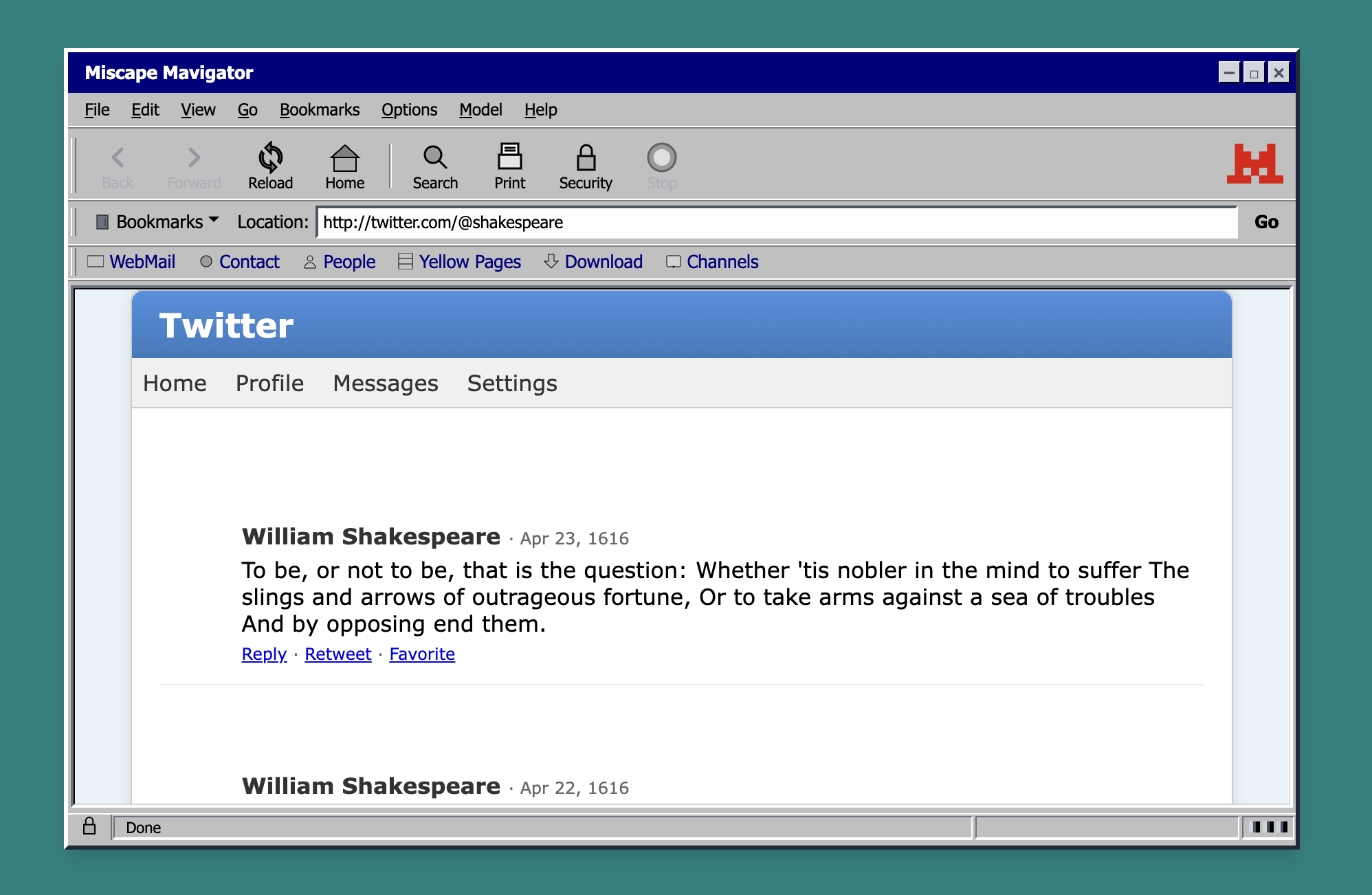Open the Yellow Pages link
The height and width of the screenshot is (895, 1372).
click(x=470, y=262)
